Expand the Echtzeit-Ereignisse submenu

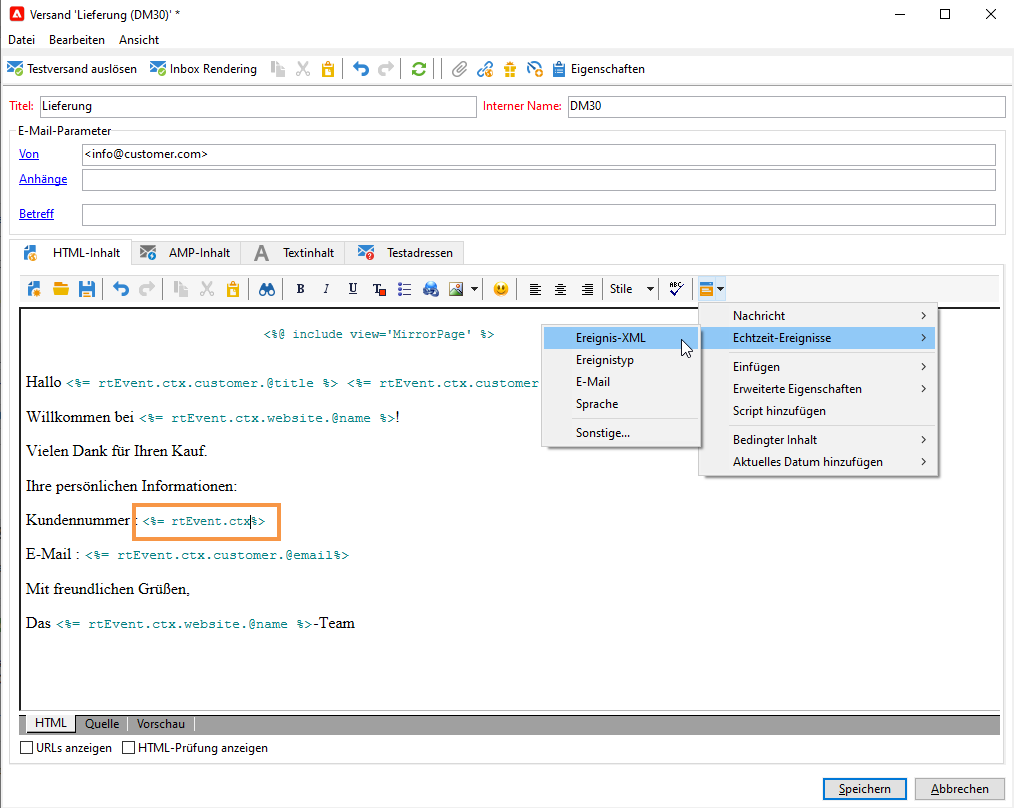pyautogui.click(x=819, y=338)
